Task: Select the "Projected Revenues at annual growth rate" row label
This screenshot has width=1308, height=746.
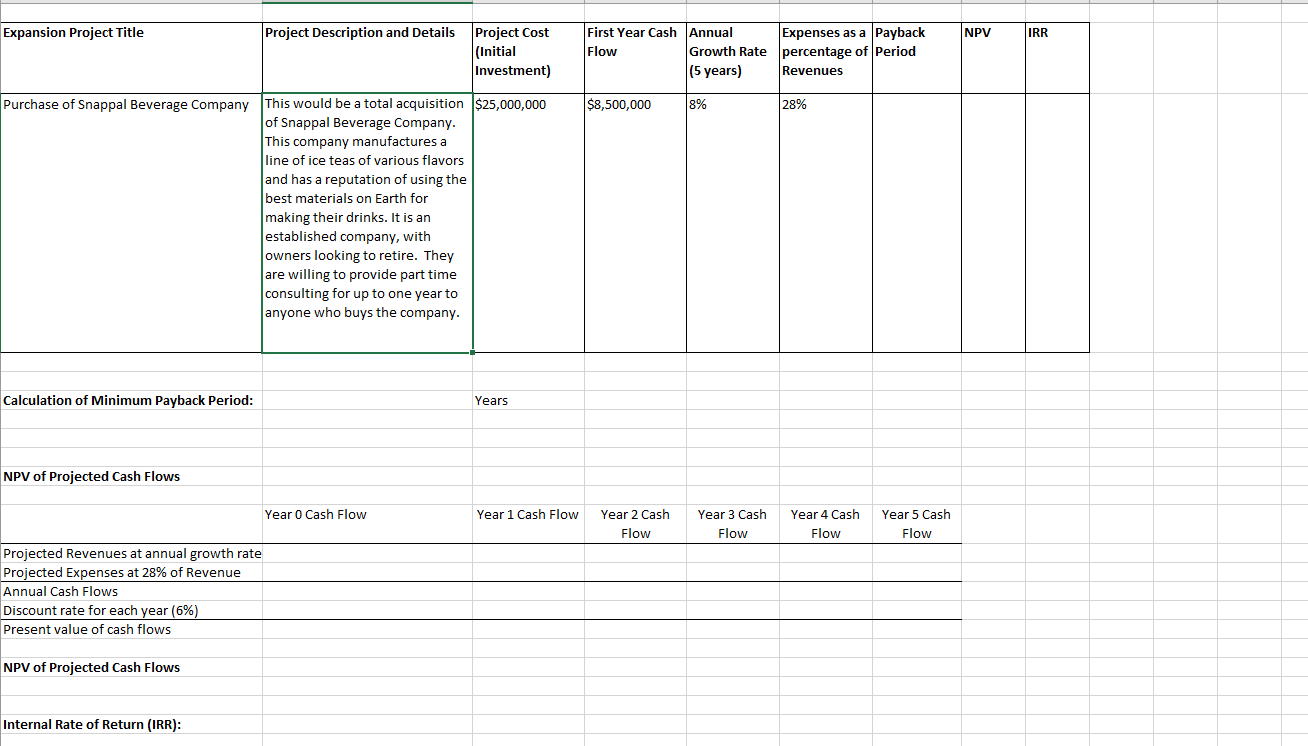Action: (130, 553)
